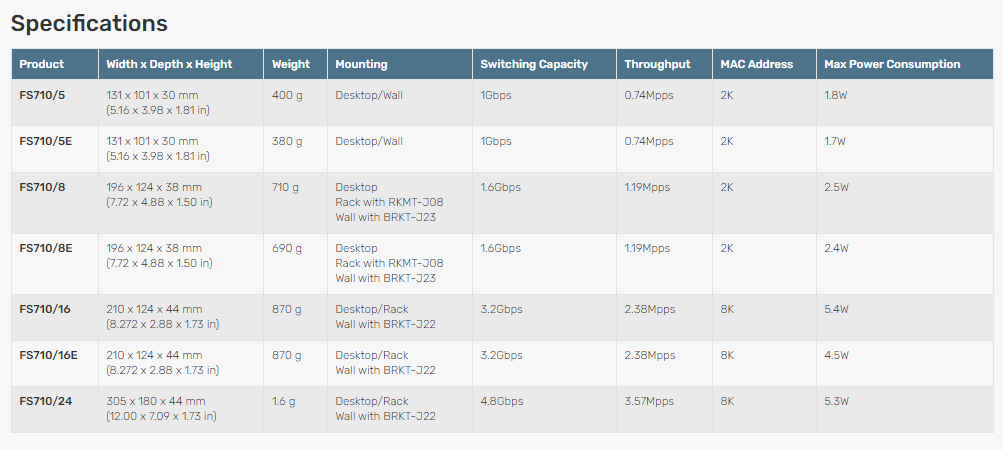1003x450 pixels.
Task: Click the 1.6 g weight value
Action: [284, 401]
